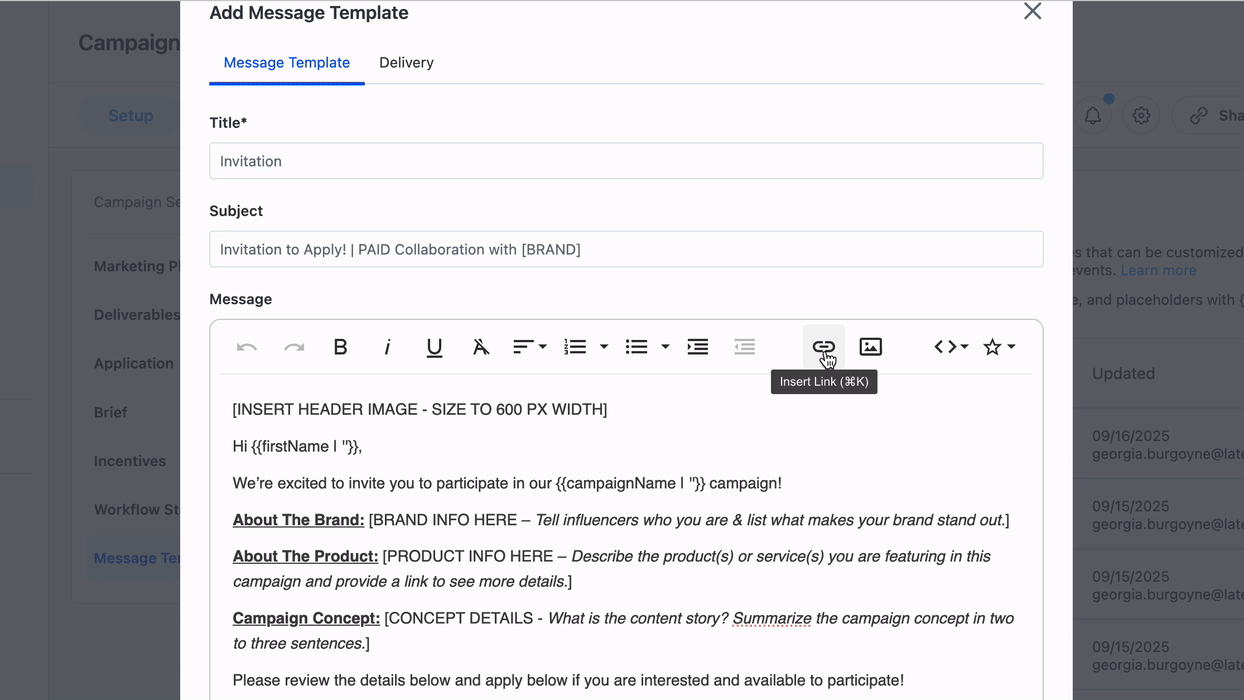Decrease indent of the paragraph
The image size is (1244, 700).
(x=745, y=347)
